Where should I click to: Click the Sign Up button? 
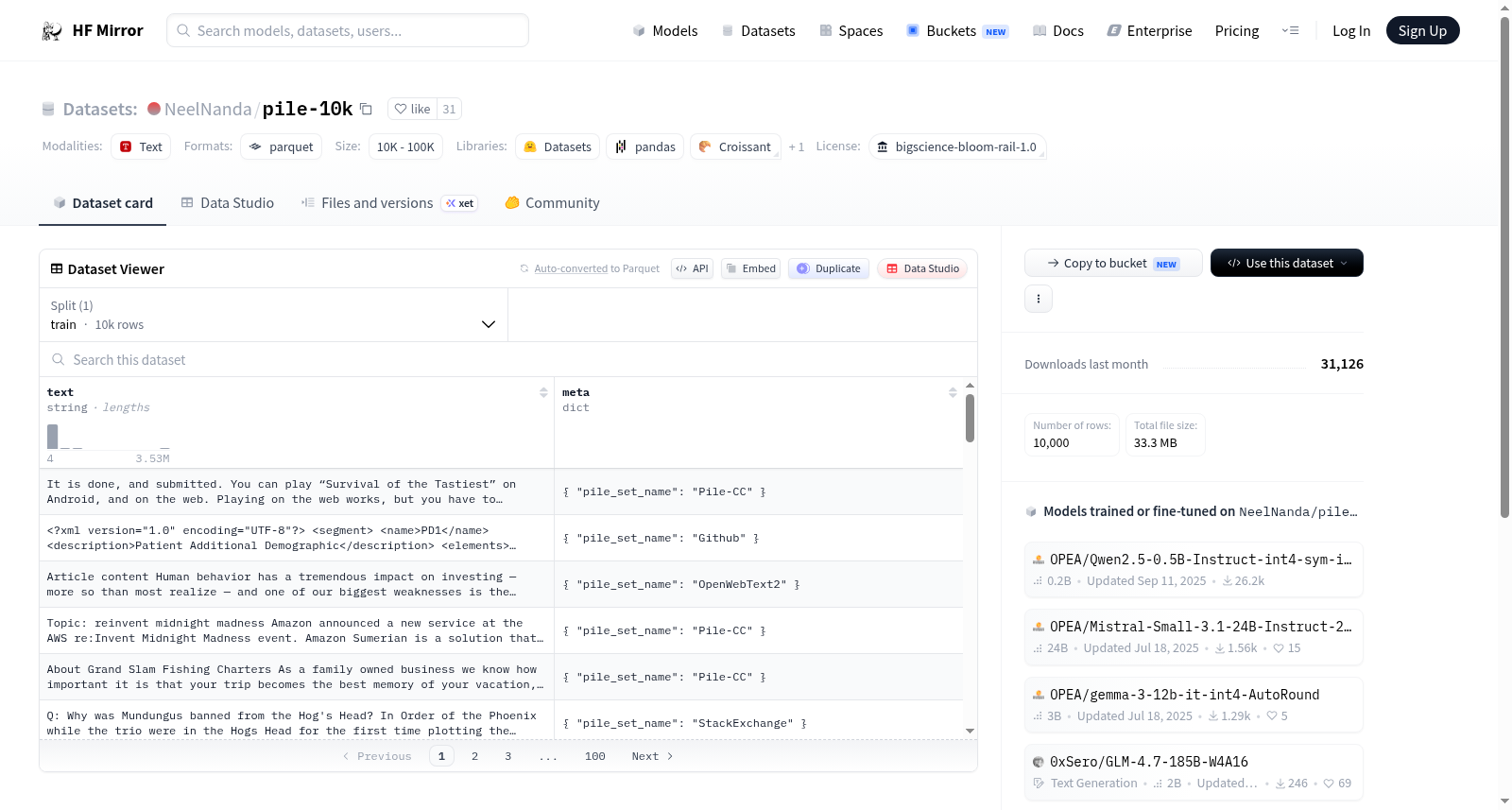point(1423,31)
